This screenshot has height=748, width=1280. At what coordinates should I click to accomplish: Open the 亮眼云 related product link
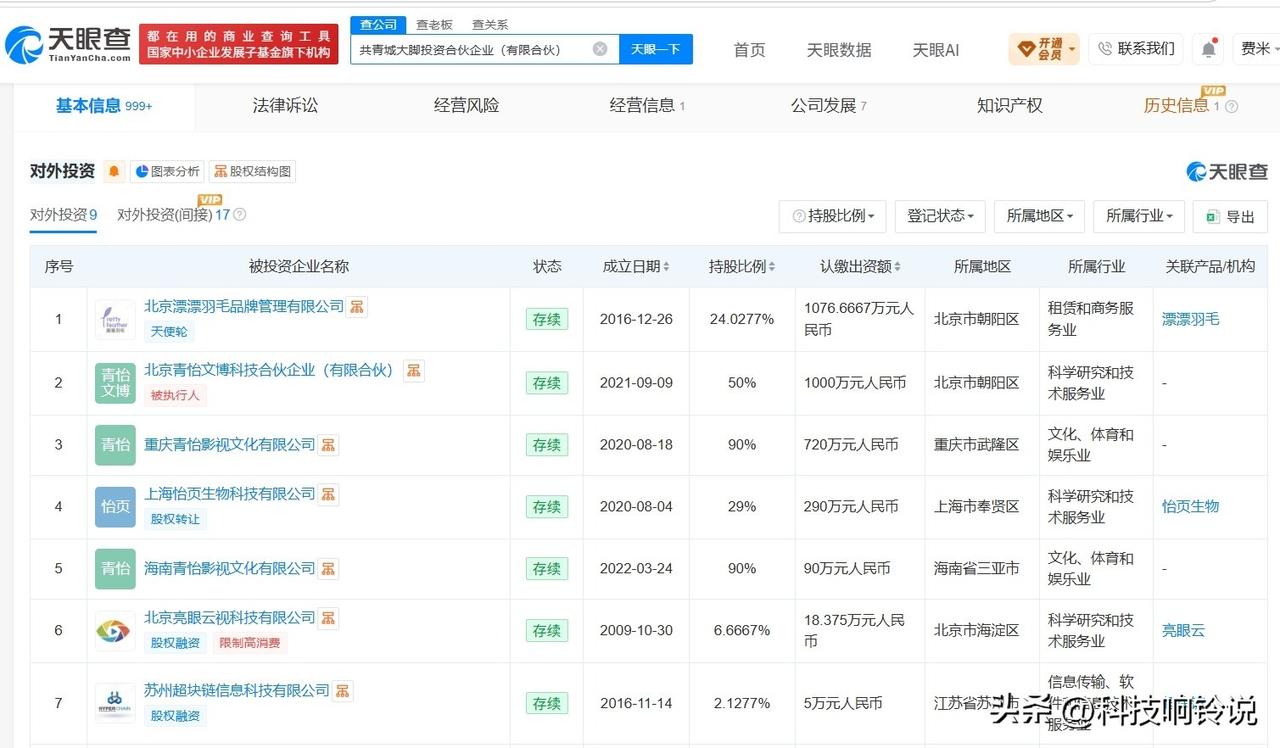click(1183, 631)
